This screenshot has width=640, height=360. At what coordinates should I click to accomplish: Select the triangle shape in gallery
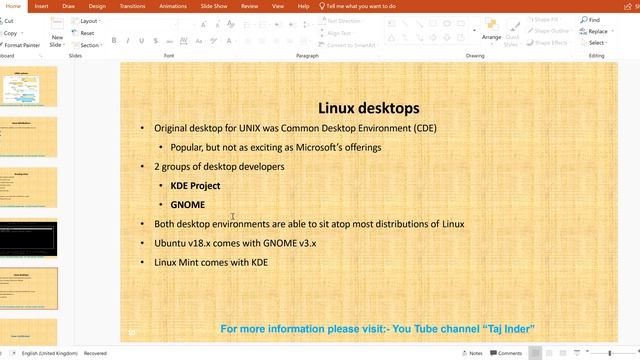[391, 38]
